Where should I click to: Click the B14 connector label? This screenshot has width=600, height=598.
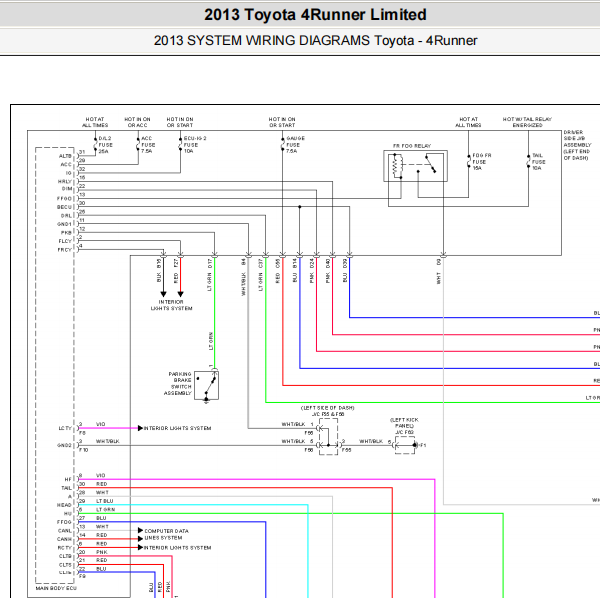click(295, 263)
